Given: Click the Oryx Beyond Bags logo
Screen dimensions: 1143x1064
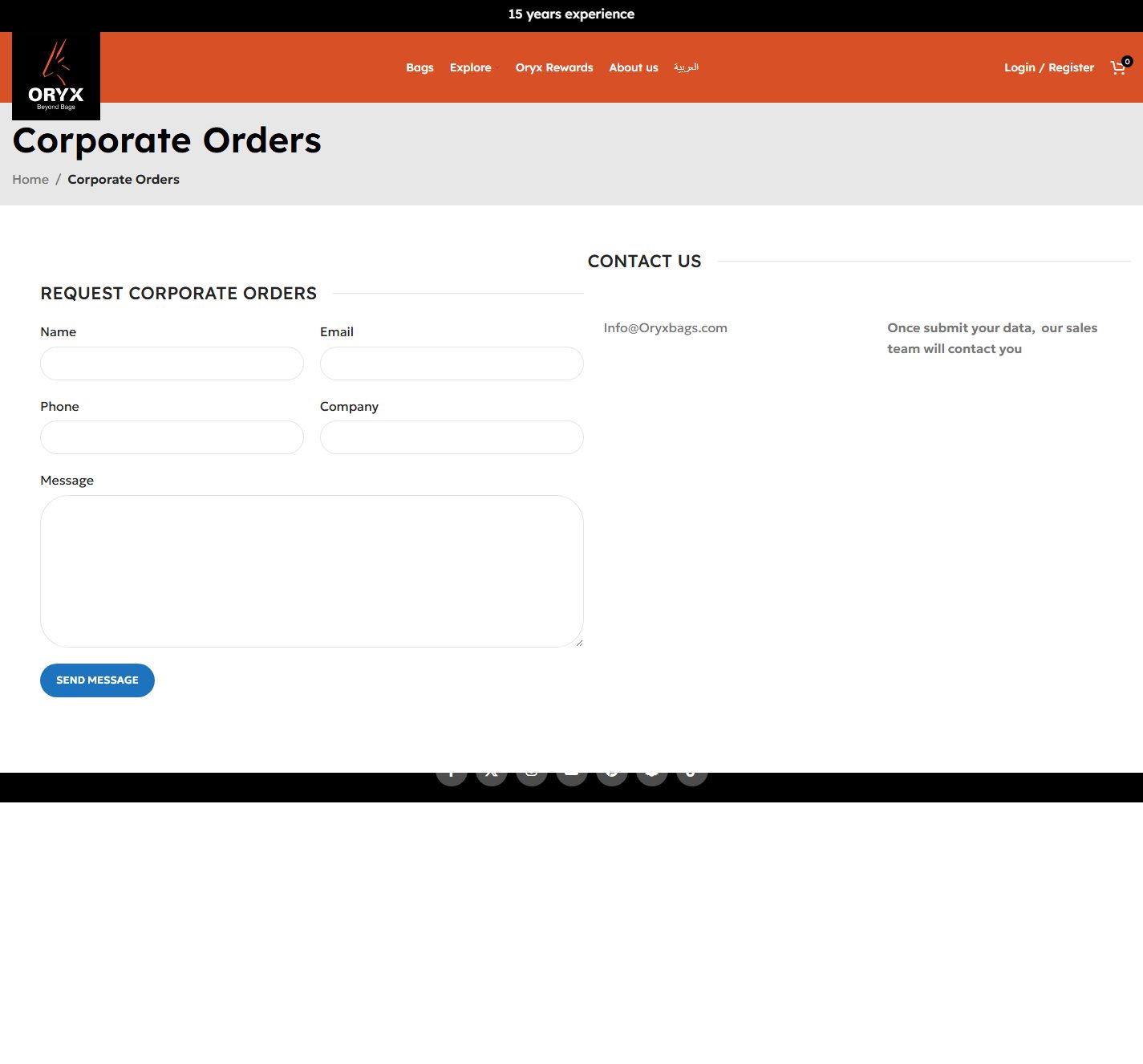Looking at the screenshot, I should pos(56,75).
